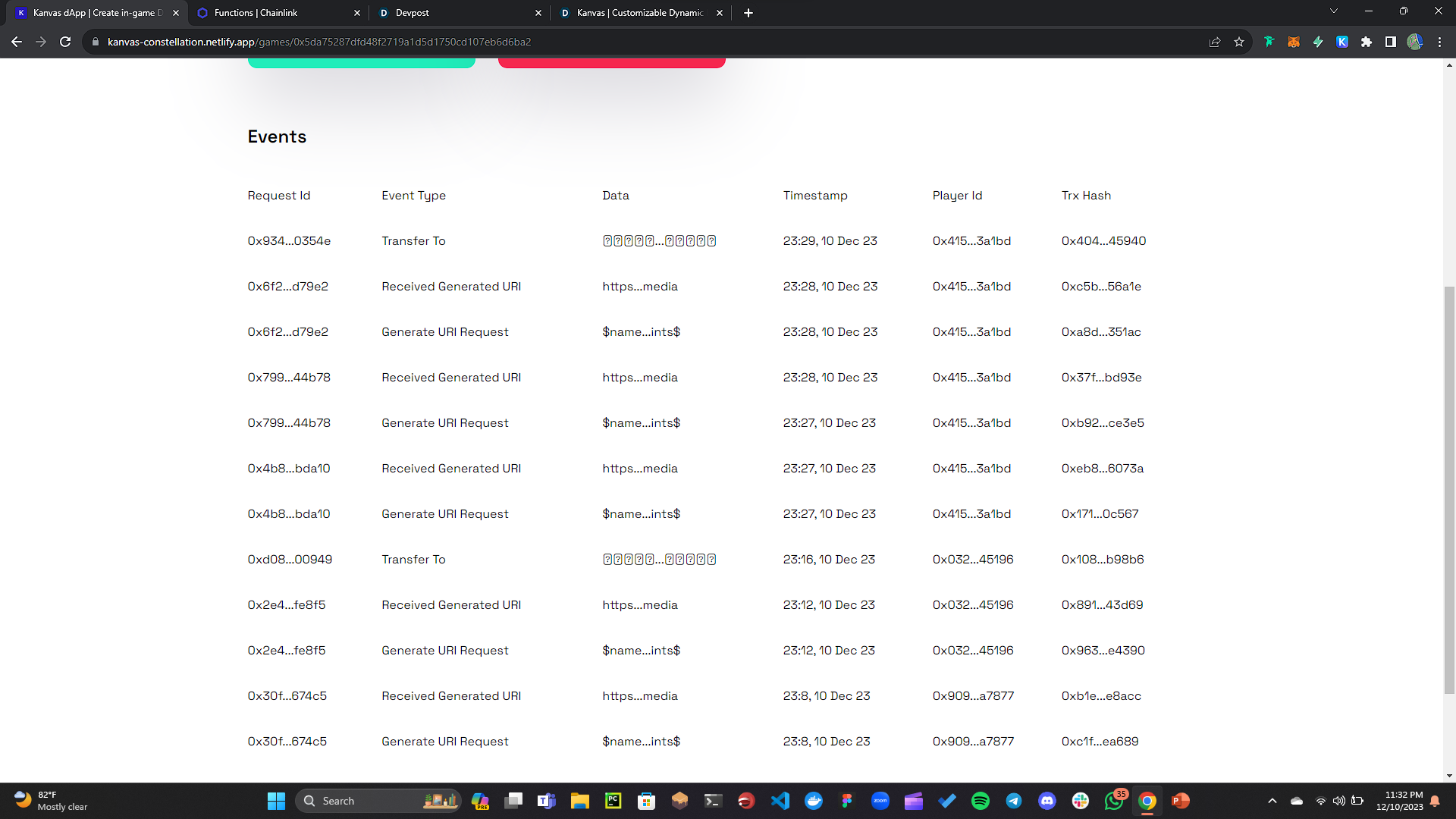Click player id 0x032...45196 in Transfer row
Screen dimensions: 1456x819
click(973, 560)
